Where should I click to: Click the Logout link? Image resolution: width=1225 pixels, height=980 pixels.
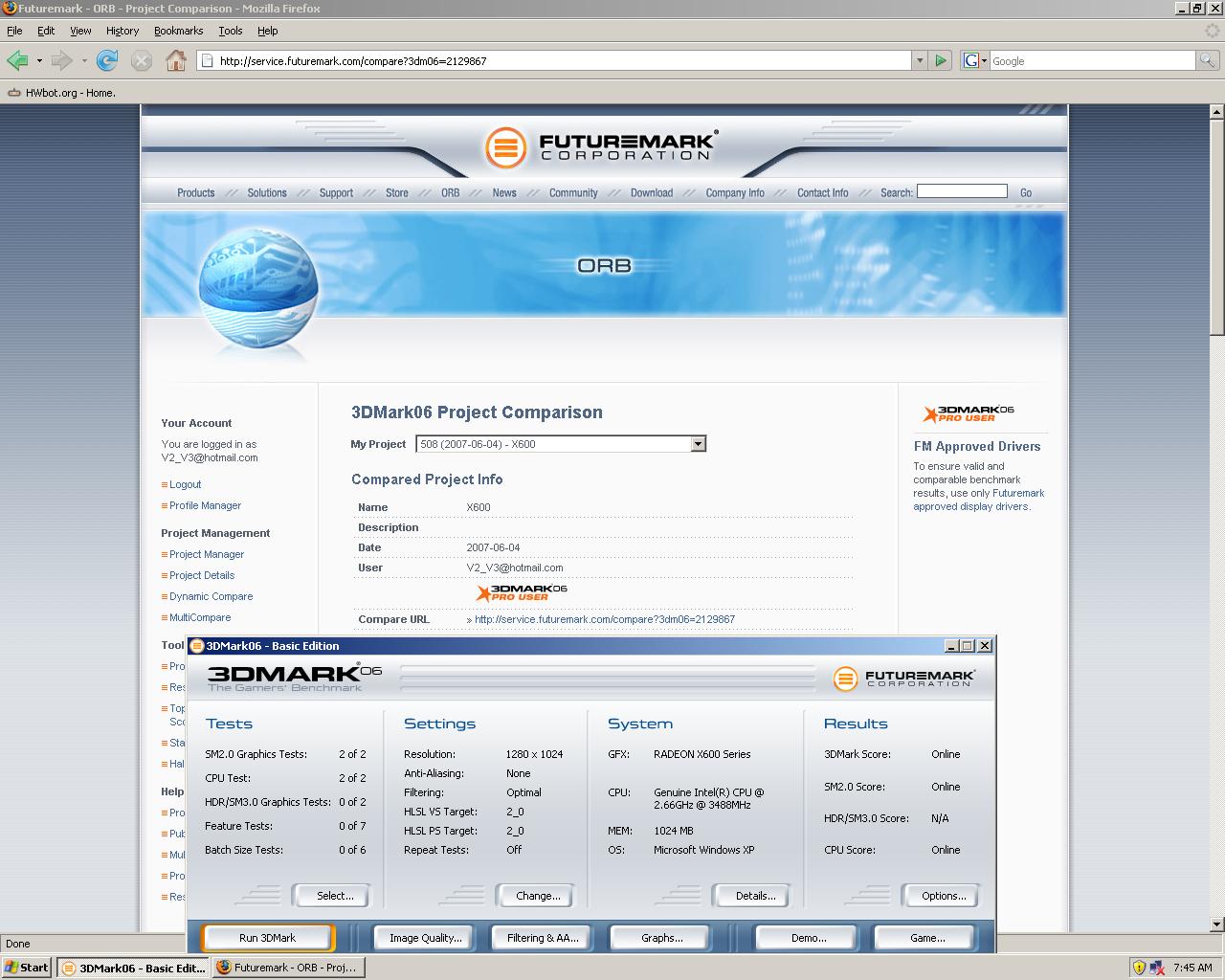click(x=185, y=484)
